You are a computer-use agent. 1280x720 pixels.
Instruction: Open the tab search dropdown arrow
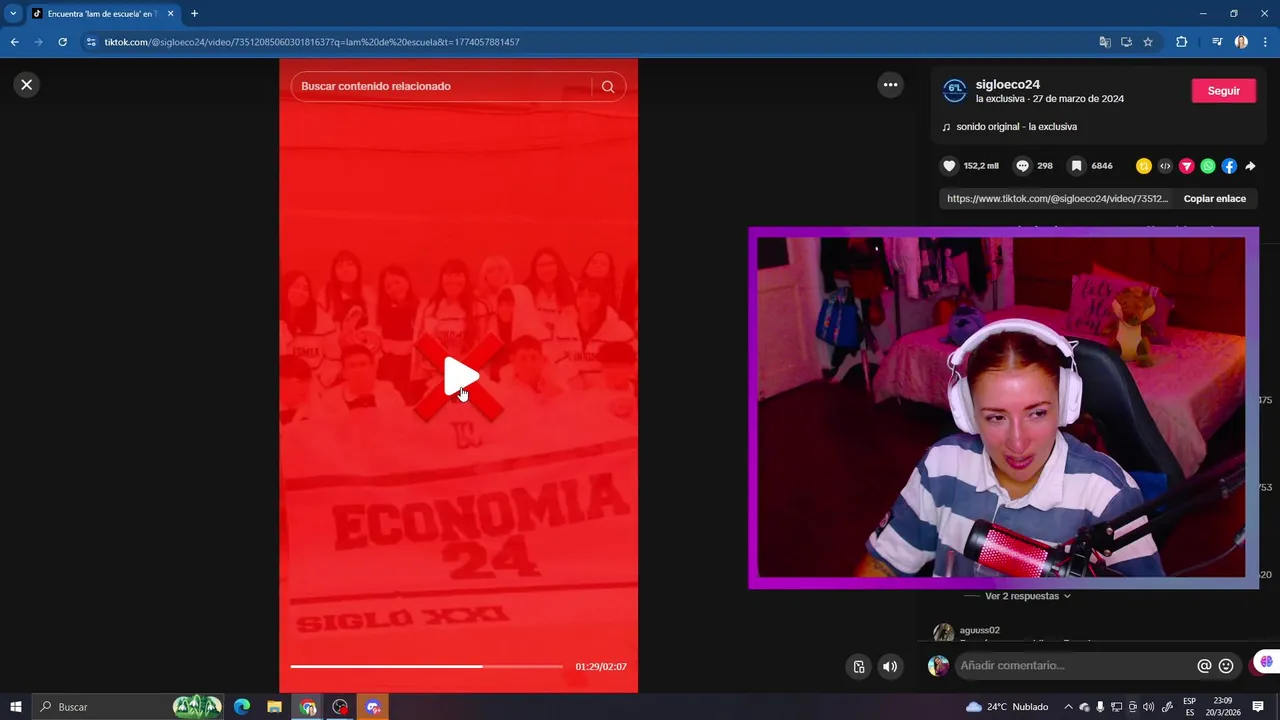13,14
